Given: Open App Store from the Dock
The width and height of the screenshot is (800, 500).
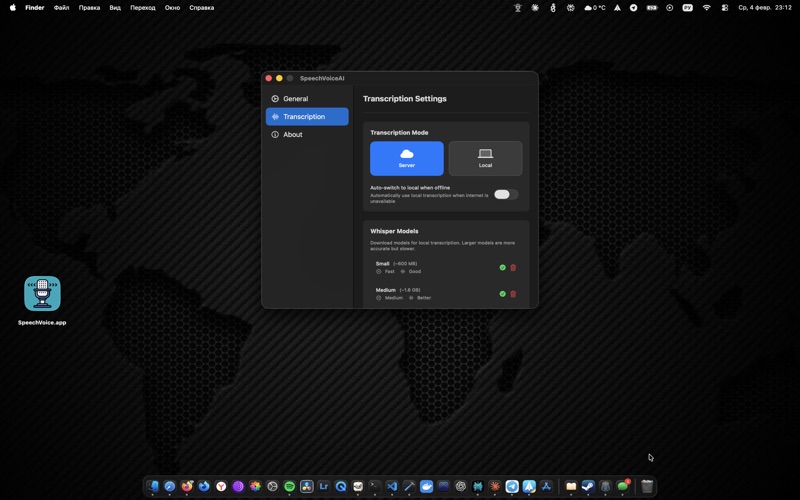Looking at the screenshot, I should tap(546, 486).
